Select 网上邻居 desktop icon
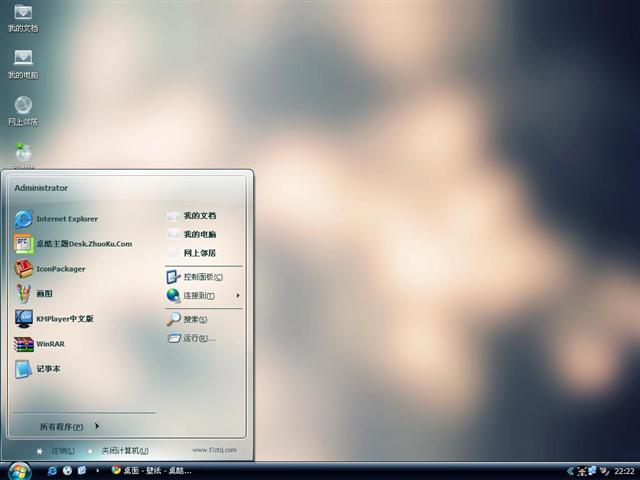The width and height of the screenshot is (640, 480). coord(23,110)
